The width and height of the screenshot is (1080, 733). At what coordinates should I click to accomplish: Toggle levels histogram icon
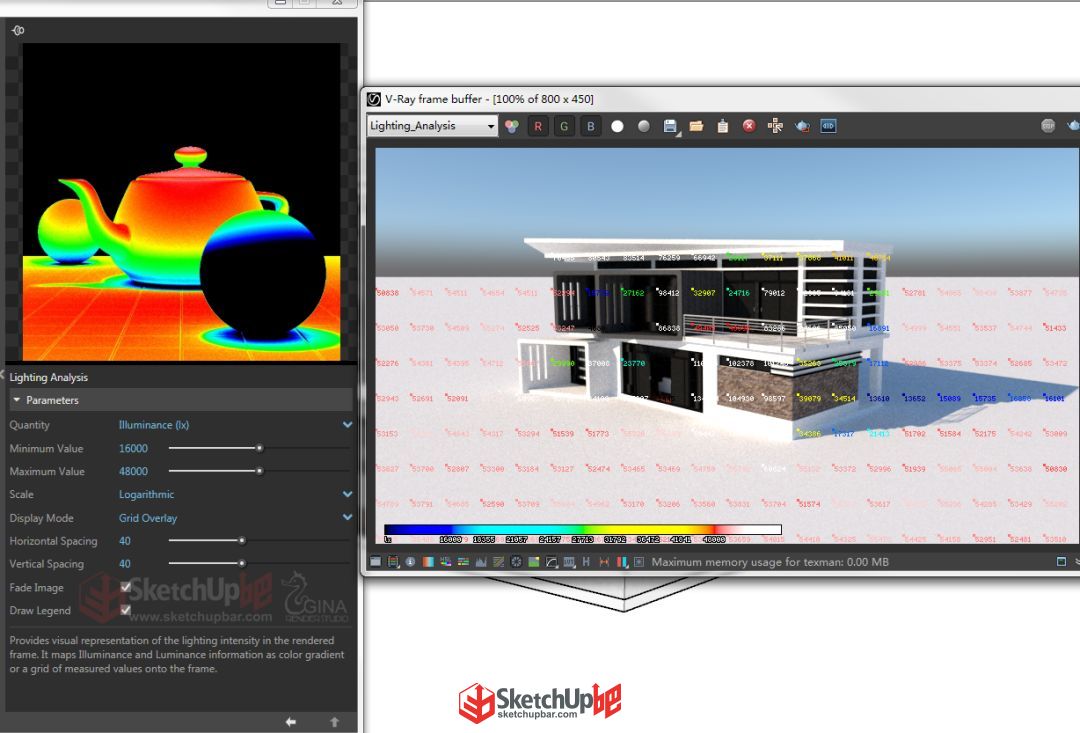pos(481,561)
